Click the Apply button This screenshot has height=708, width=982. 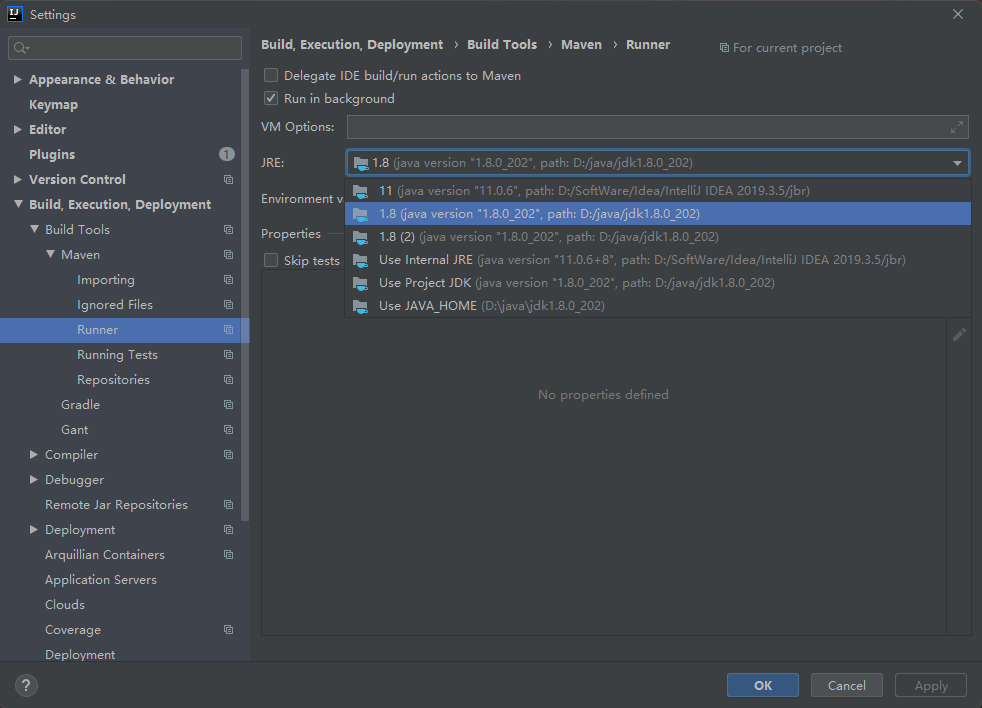(931, 685)
